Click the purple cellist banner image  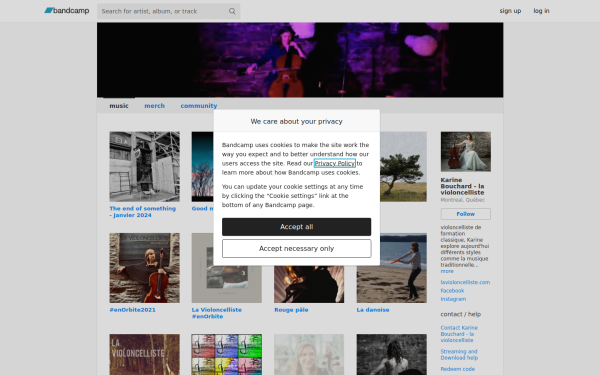coord(300,60)
